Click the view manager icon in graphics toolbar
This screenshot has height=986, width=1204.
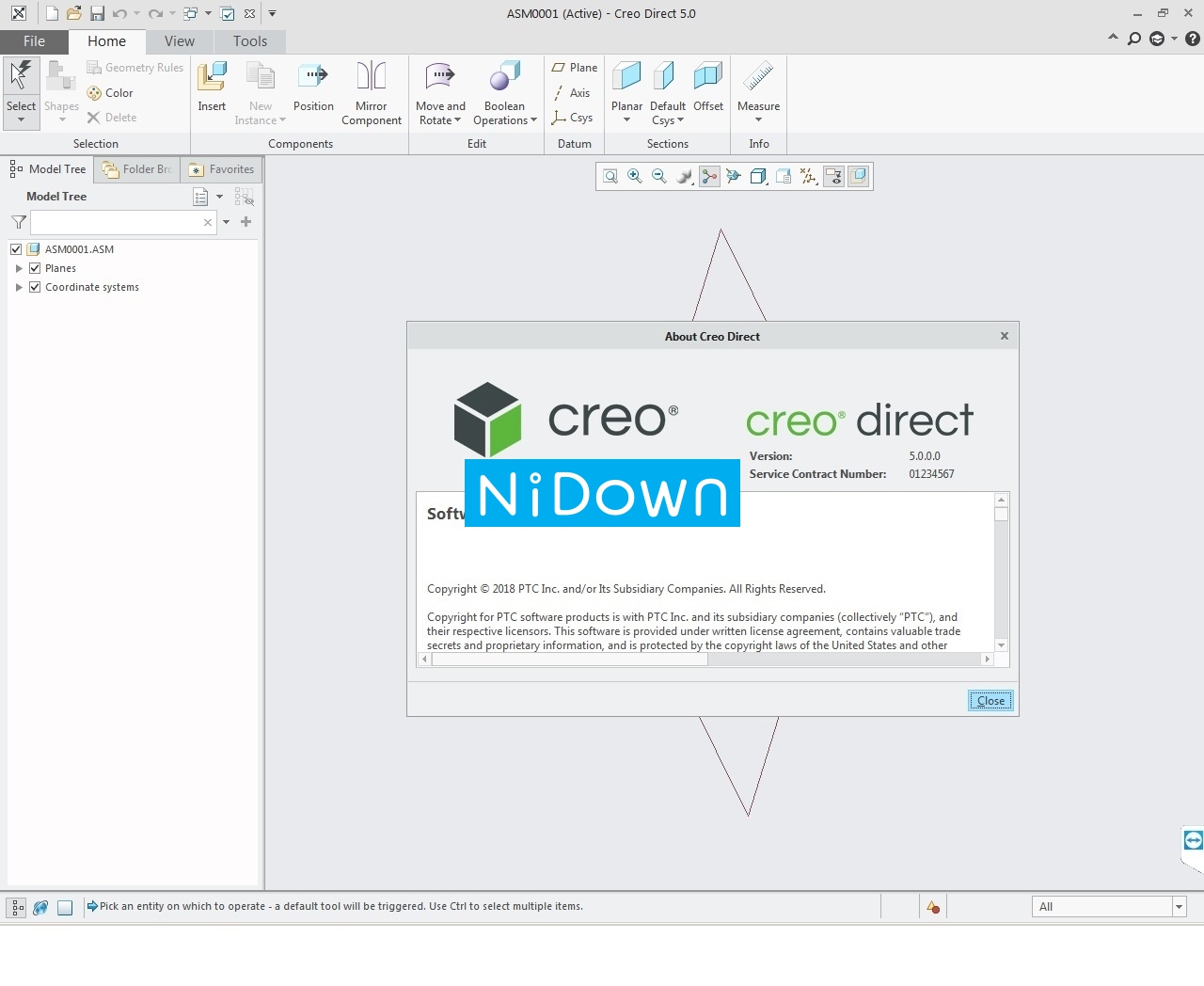tap(784, 176)
